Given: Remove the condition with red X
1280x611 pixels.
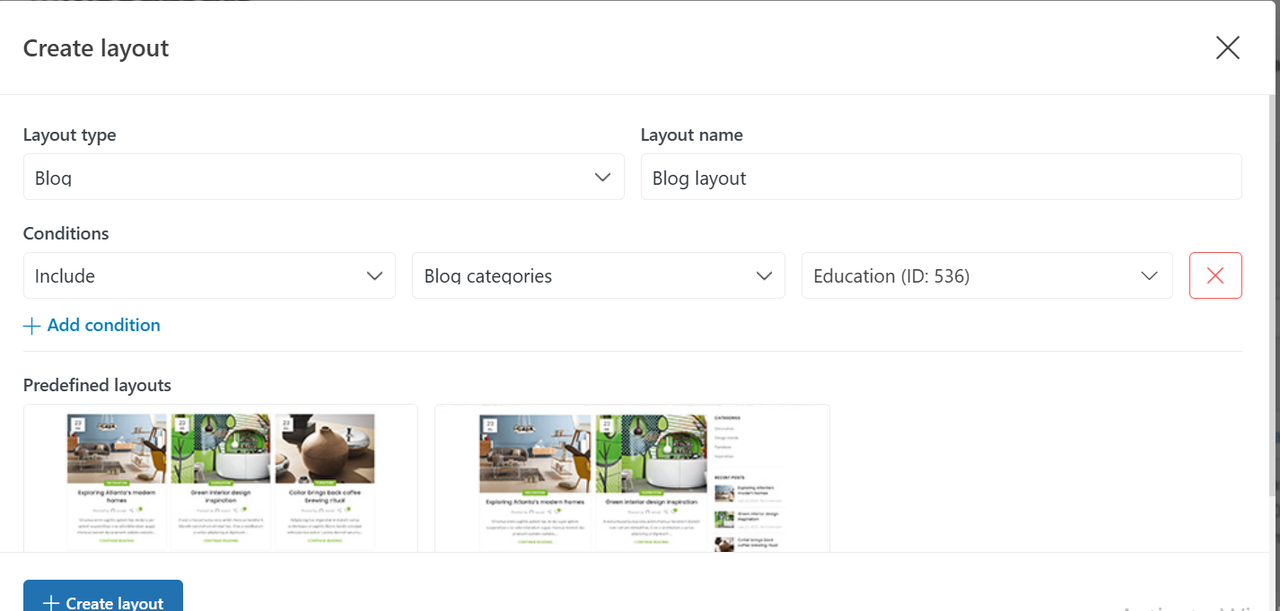Looking at the screenshot, I should coord(1215,275).
